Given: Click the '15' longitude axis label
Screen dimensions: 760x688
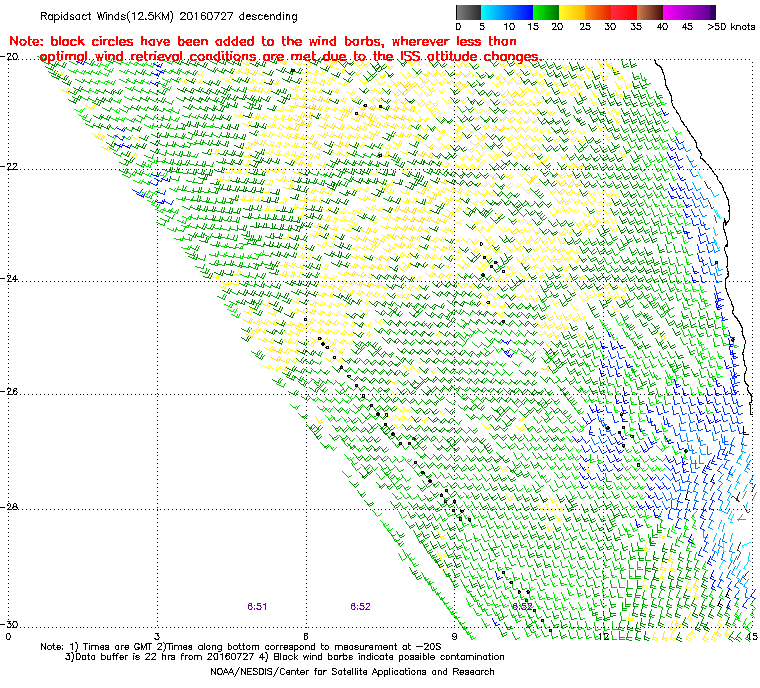Looking at the screenshot, I should [x=752, y=637].
